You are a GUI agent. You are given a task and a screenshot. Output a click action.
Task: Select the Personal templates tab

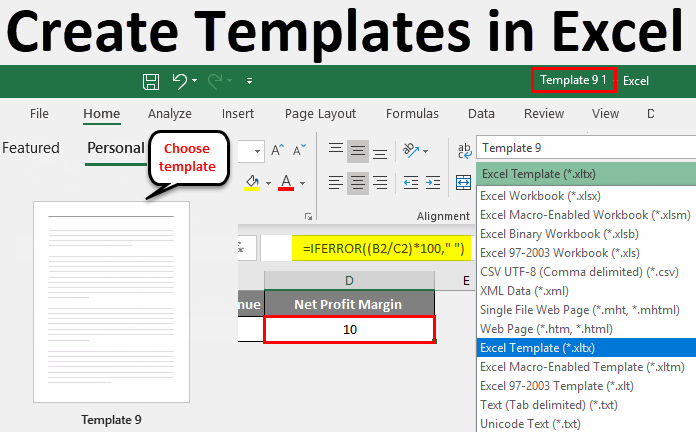click(116, 148)
